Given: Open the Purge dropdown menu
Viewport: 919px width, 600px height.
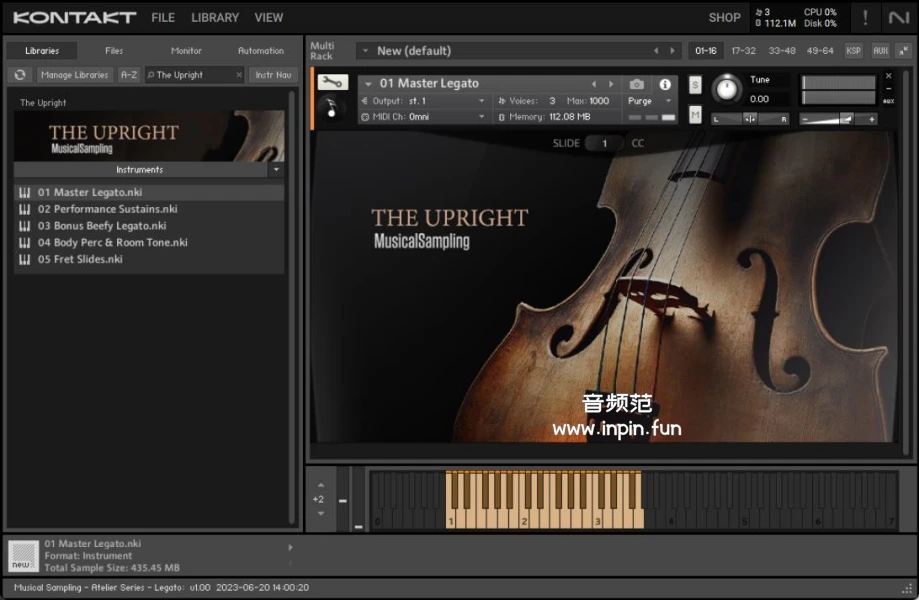Looking at the screenshot, I should 645,101.
